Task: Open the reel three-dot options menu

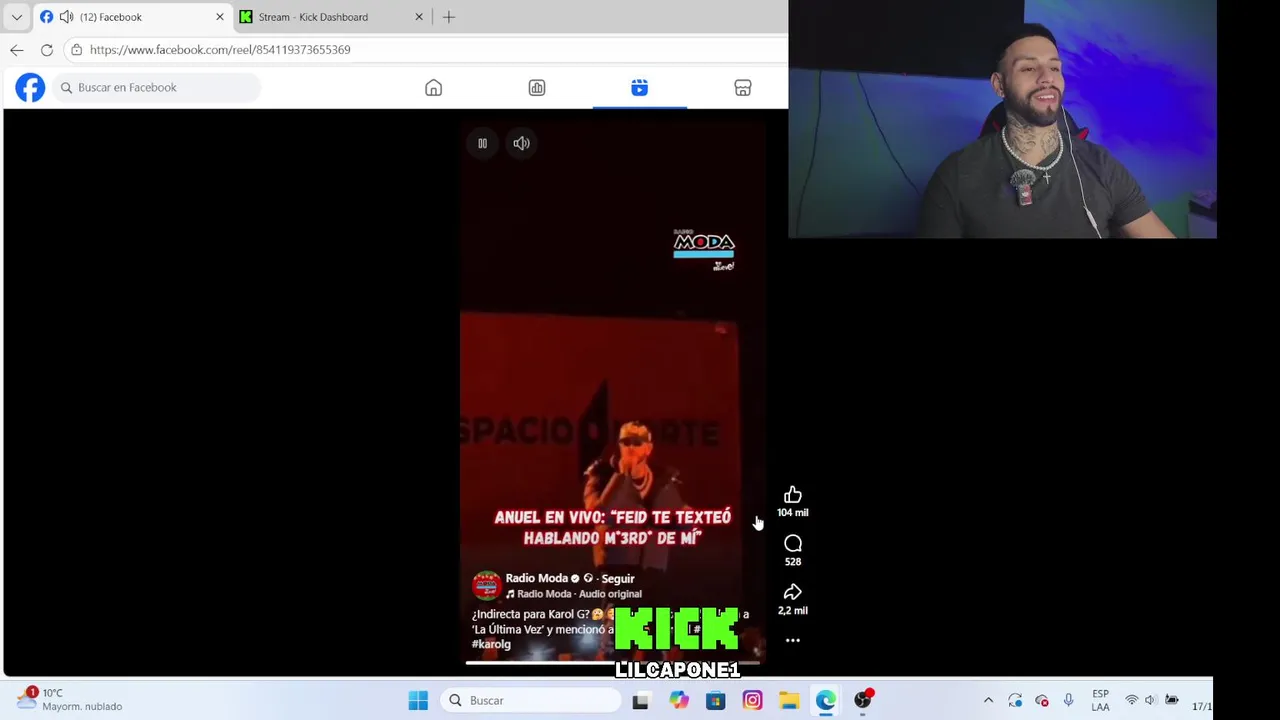Action: [793, 640]
